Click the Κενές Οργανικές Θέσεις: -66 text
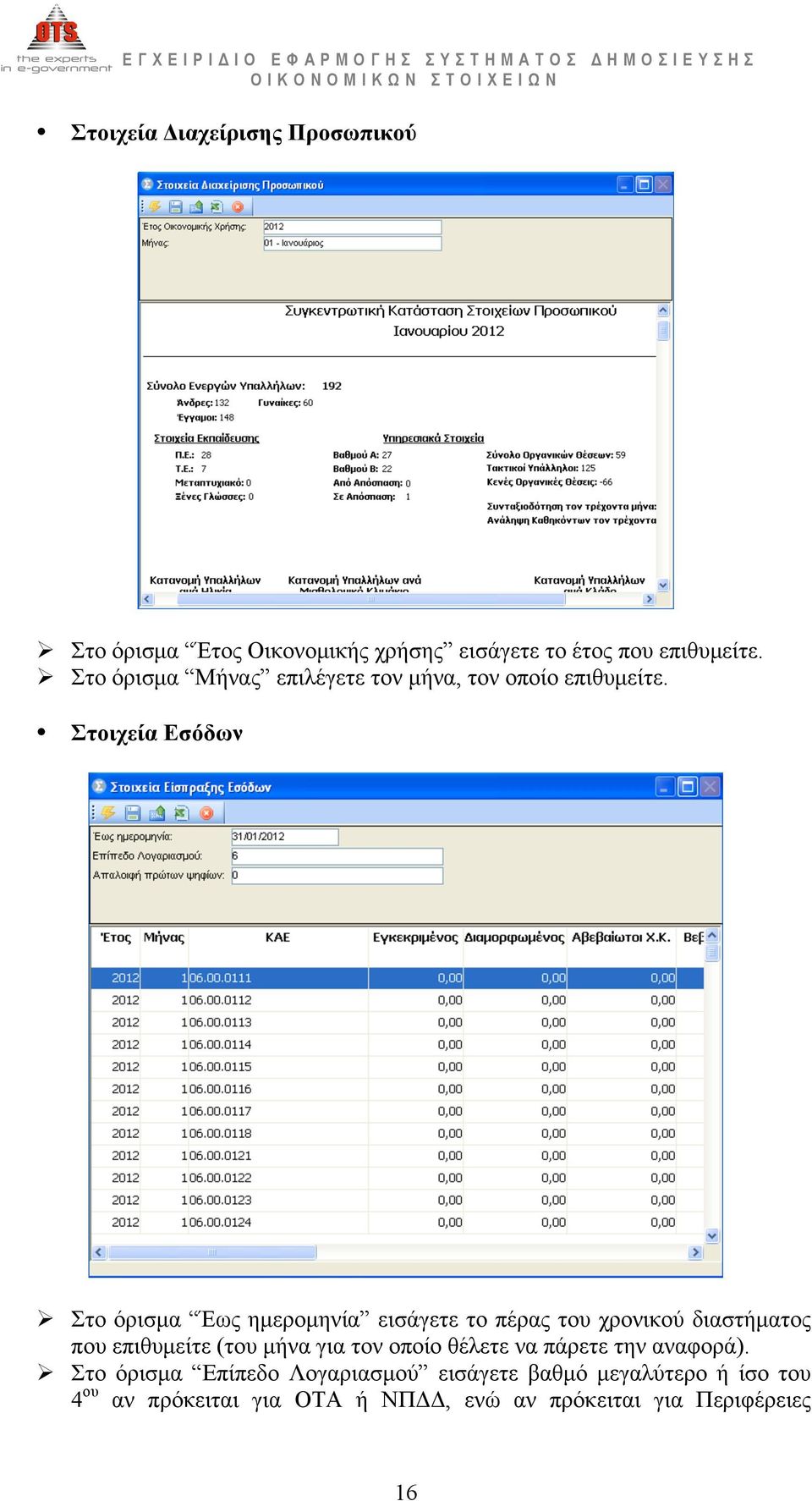 550,482
